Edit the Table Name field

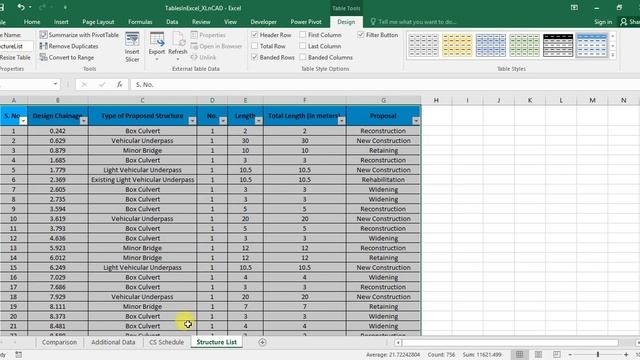coord(16,46)
